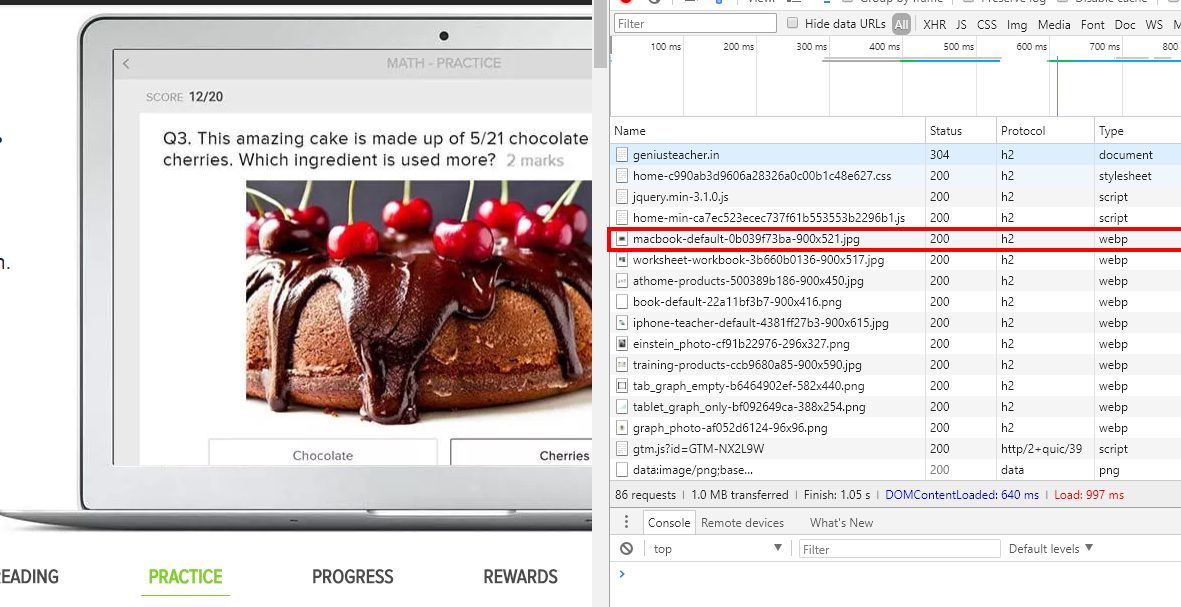Choose the Cherries answer button
Viewport: 1181px width, 607px height.
click(x=521, y=453)
